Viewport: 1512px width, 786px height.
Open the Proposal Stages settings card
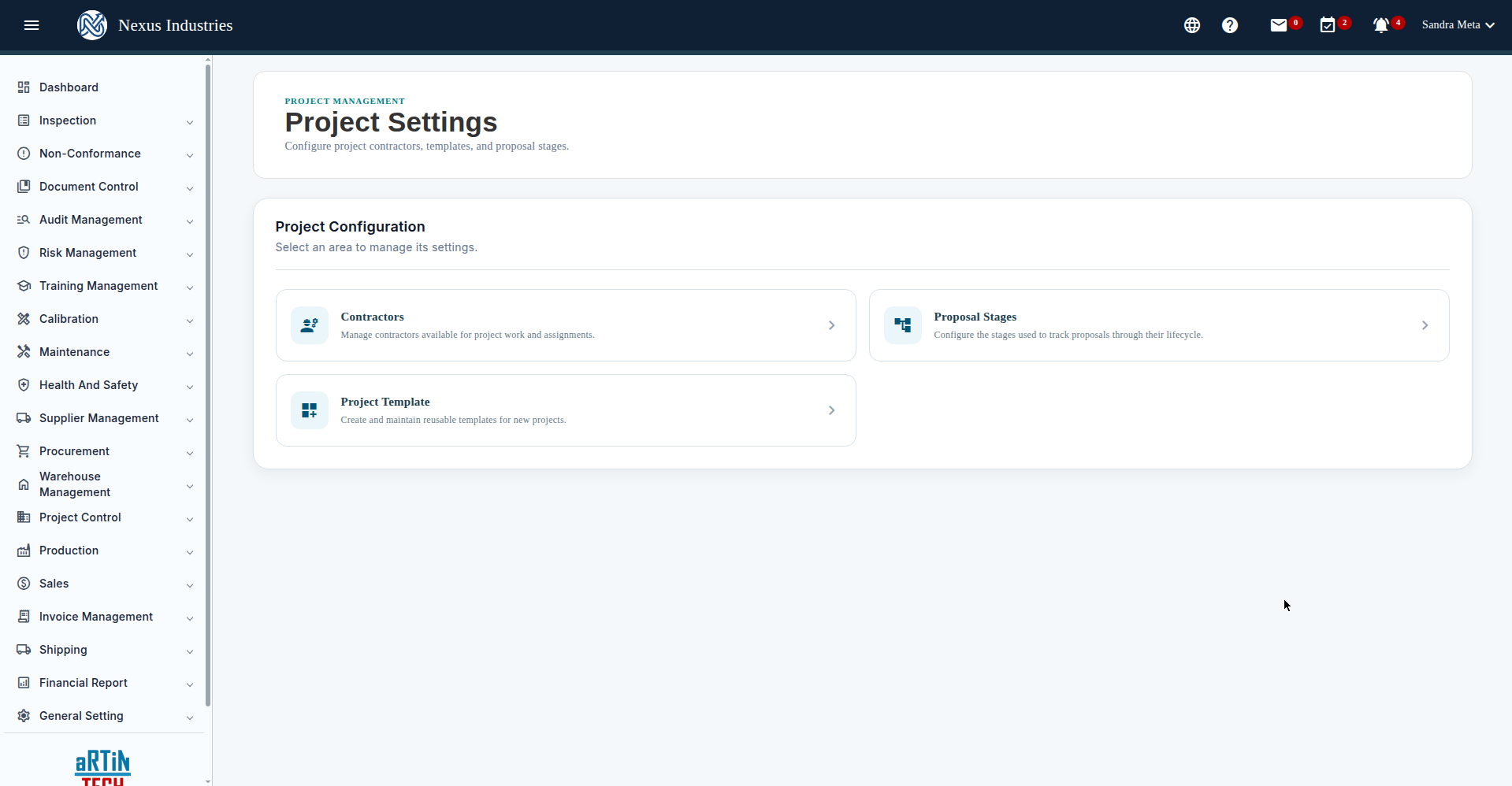coord(1159,325)
